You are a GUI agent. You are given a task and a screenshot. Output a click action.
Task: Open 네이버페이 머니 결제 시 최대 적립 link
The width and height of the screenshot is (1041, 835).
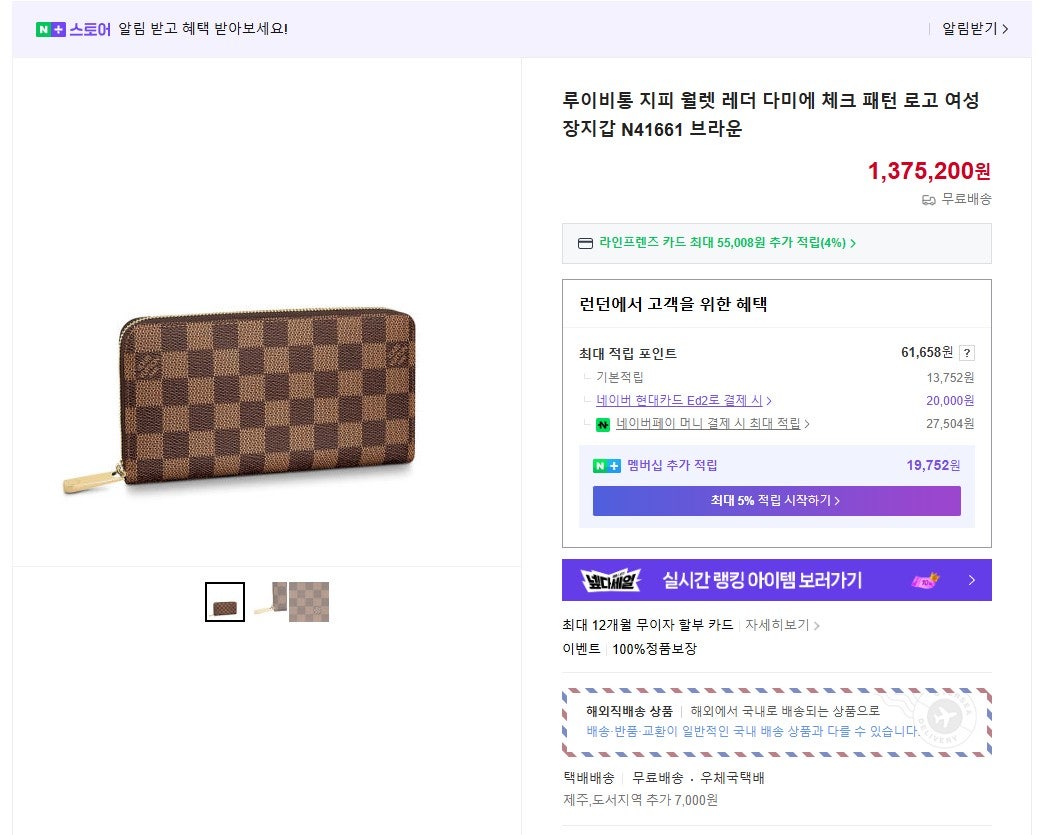(712, 424)
